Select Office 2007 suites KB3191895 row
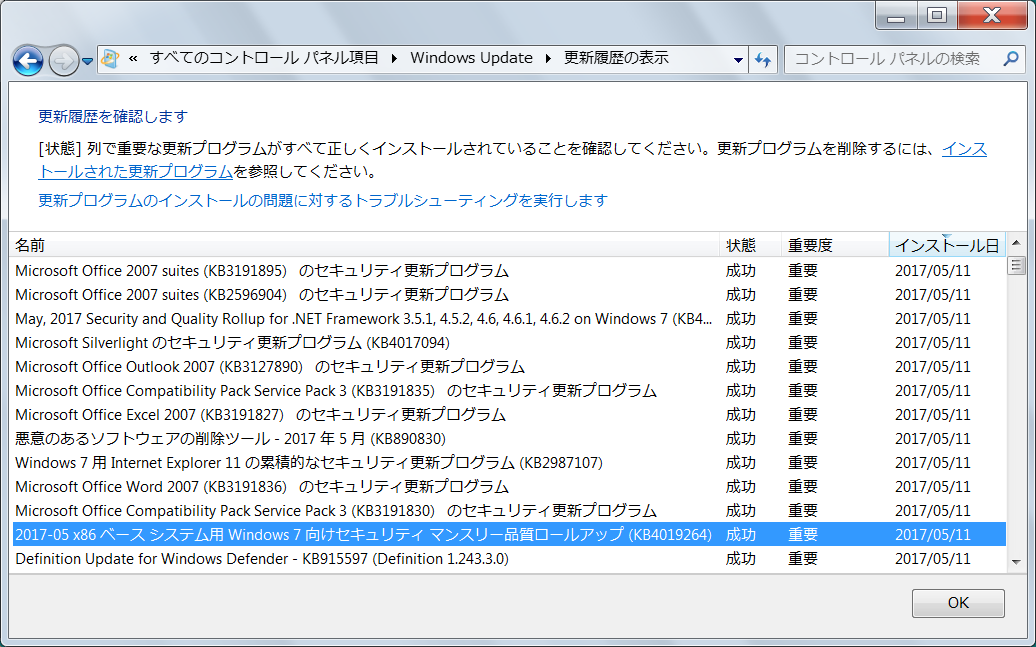The height and width of the screenshot is (647, 1036). point(509,271)
